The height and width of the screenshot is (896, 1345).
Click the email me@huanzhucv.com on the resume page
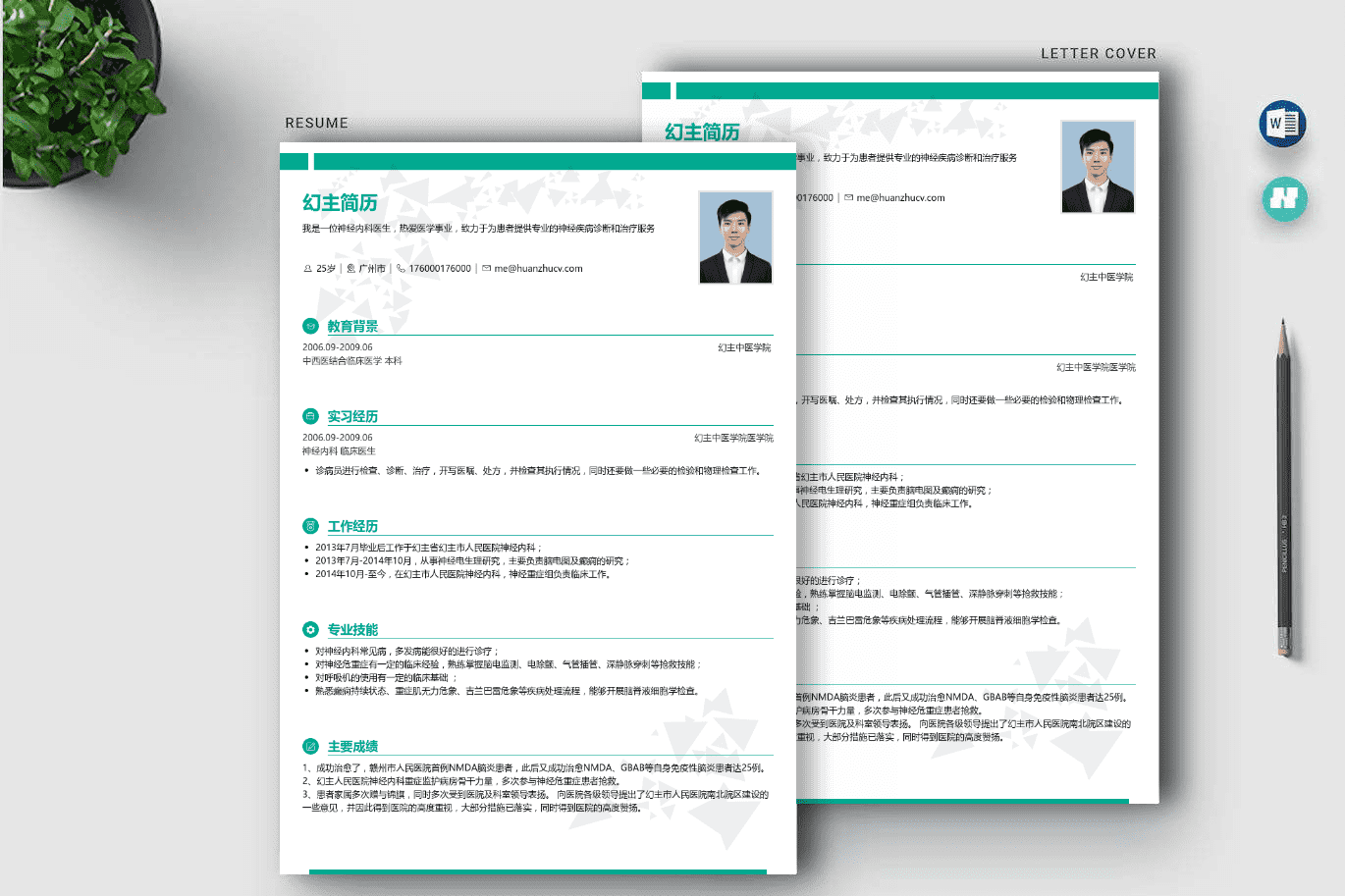pyautogui.click(x=538, y=268)
